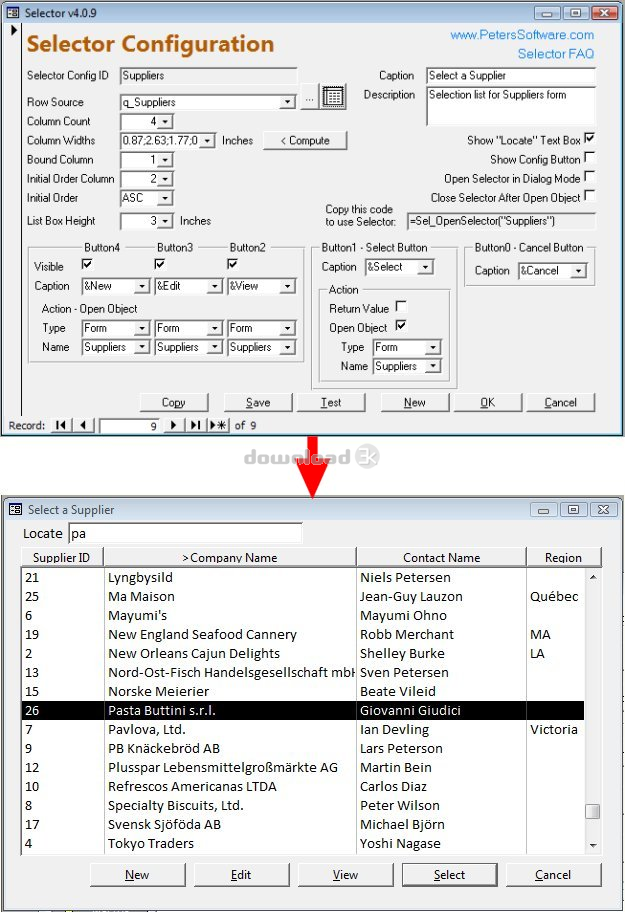Click the Locate text field containing pa
The image size is (625, 912).
pos(185,533)
